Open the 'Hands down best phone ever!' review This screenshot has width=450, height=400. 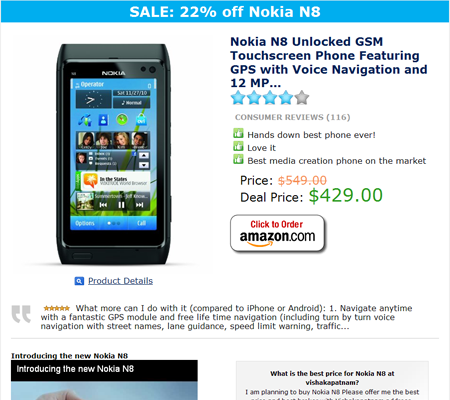tap(311, 135)
